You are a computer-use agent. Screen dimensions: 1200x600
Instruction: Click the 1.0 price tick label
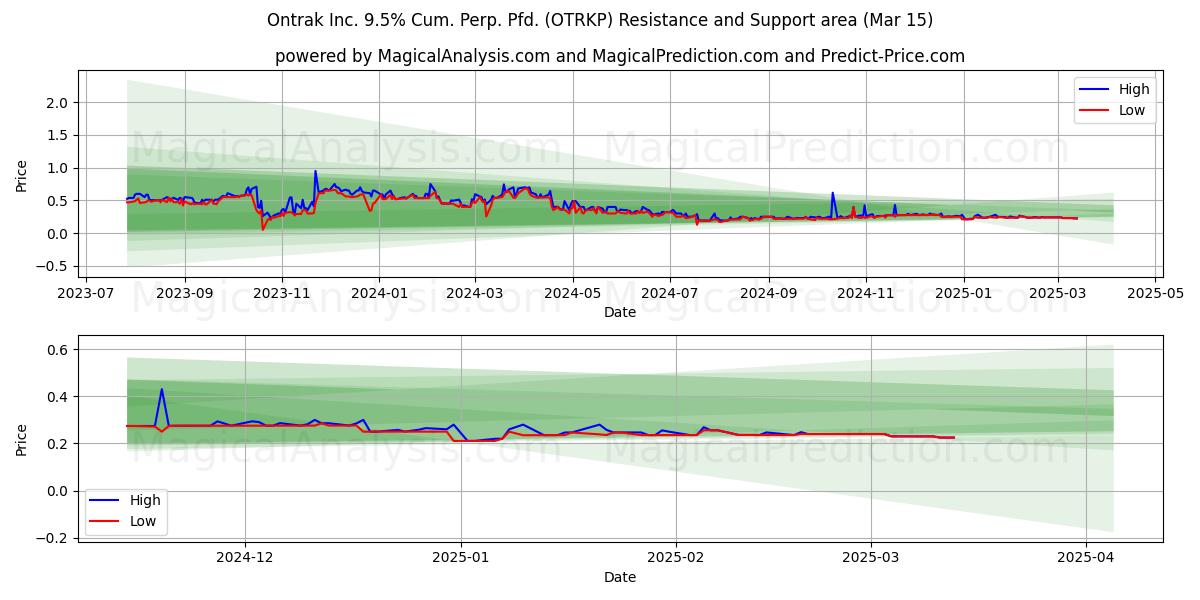(x=57, y=169)
